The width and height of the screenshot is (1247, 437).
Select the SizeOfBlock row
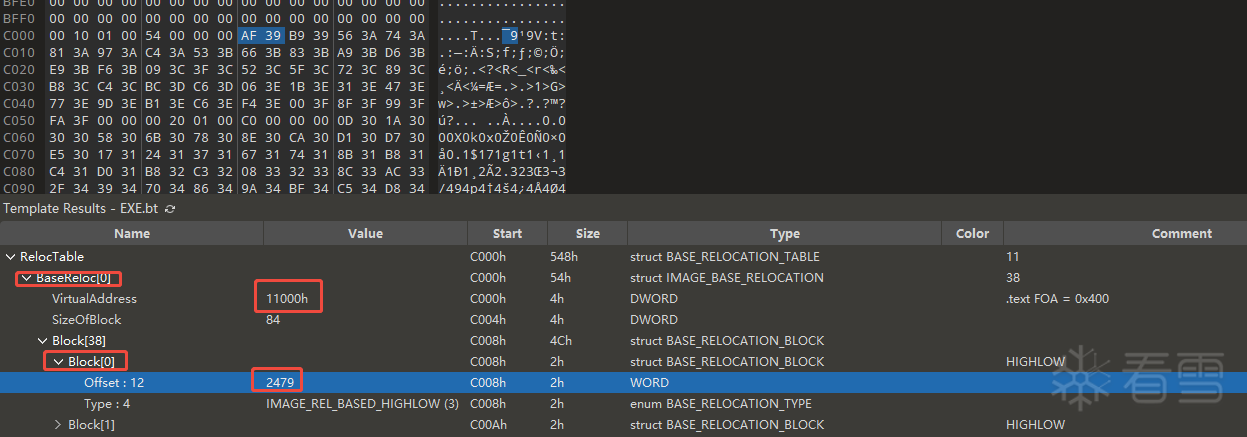click(87, 320)
